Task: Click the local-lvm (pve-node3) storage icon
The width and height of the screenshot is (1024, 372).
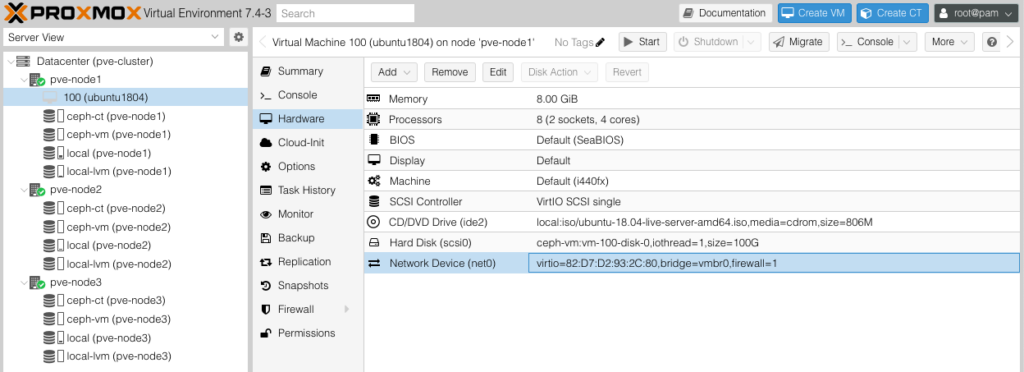Action: coord(50,356)
